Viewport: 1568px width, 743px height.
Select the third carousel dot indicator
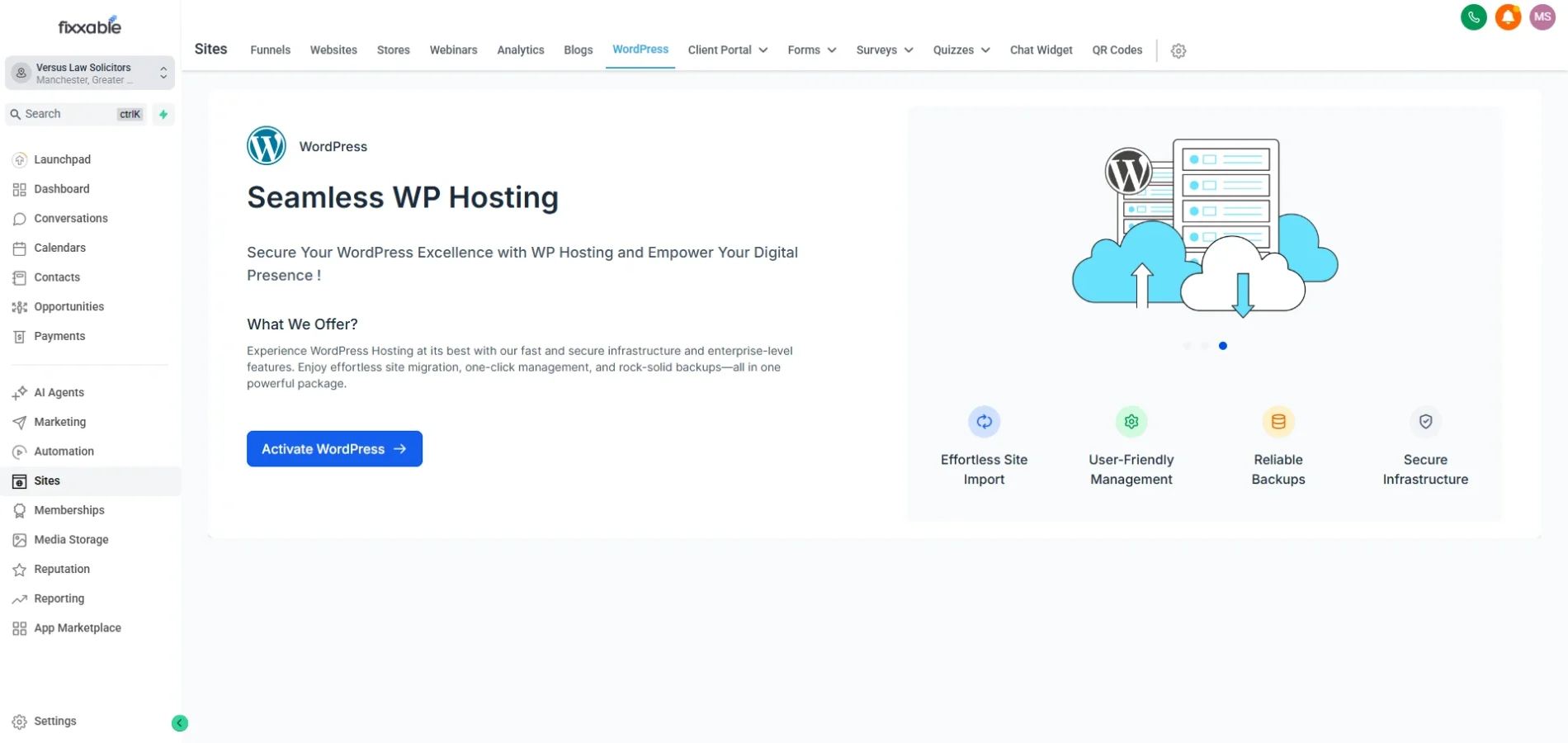[x=1223, y=346]
